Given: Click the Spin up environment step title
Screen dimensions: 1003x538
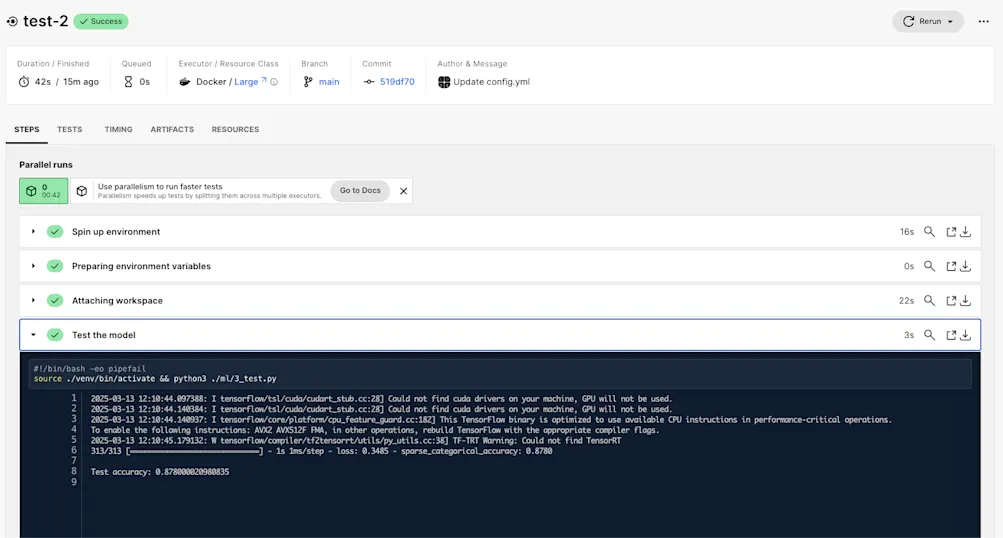Looking at the screenshot, I should pos(116,232).
